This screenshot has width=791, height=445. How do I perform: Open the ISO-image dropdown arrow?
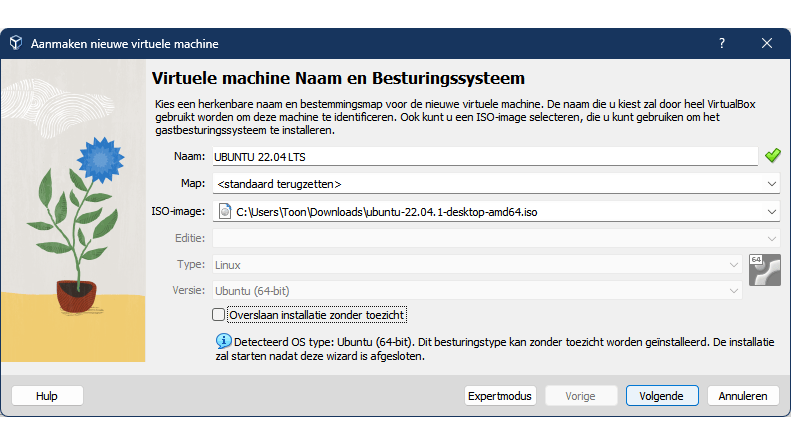click(x=771, y=211)
